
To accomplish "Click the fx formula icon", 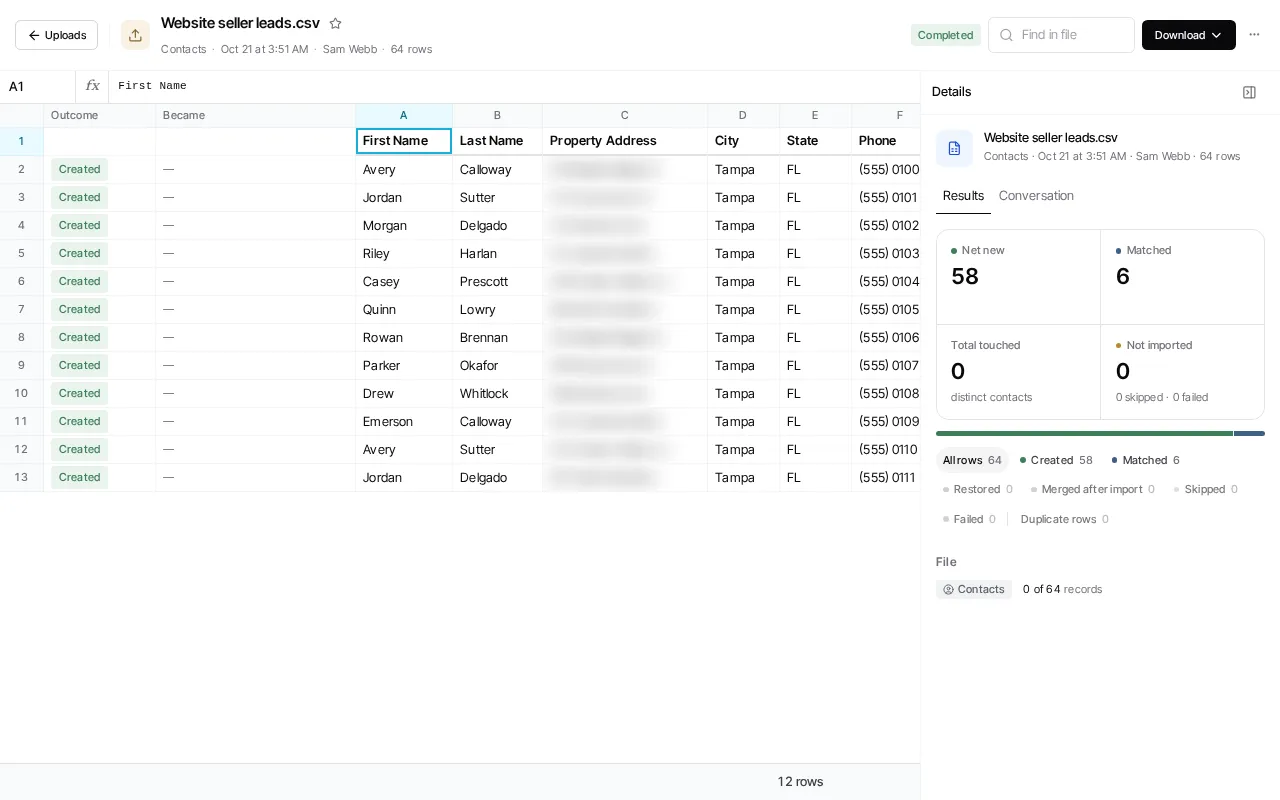I will (92, 86).
